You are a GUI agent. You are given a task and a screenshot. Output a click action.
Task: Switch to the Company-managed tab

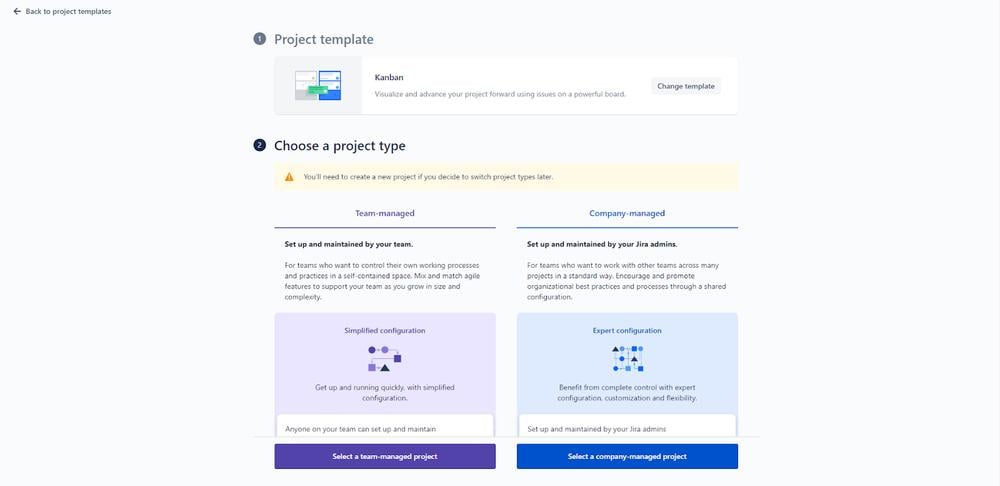[x=627, y=213]
